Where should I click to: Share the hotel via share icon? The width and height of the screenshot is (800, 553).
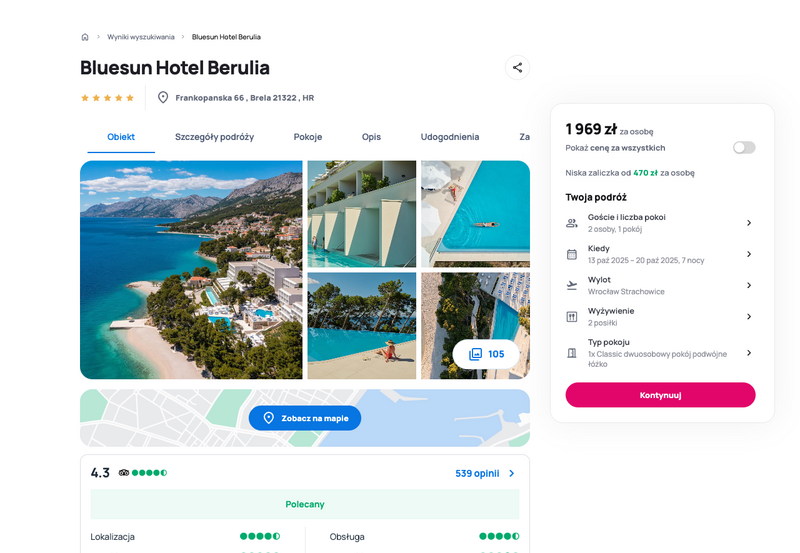tap(517, 67)
